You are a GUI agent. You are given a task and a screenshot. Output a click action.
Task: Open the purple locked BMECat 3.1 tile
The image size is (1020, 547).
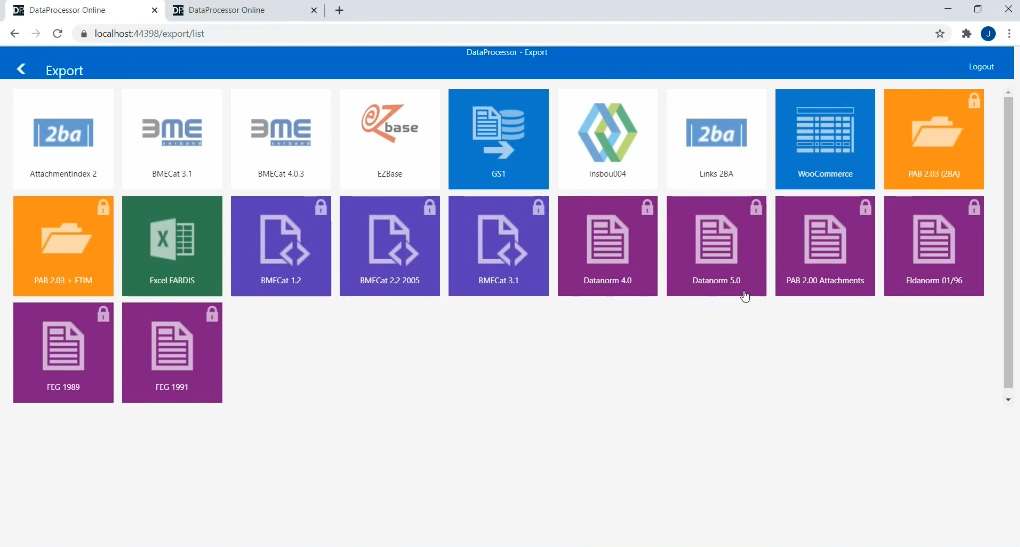[x=498, y=246]
